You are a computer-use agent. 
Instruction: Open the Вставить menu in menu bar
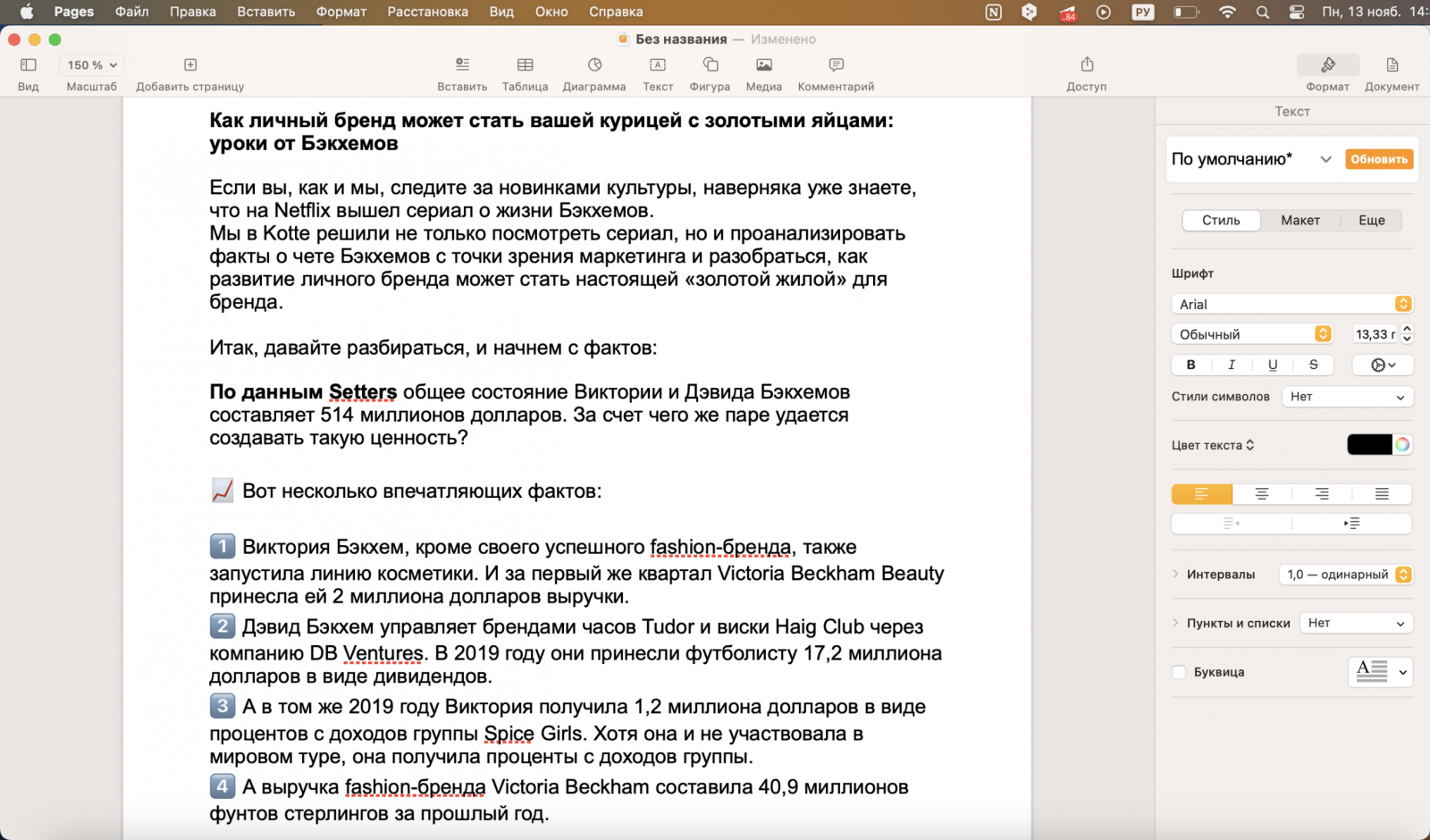tap(266, 13)
